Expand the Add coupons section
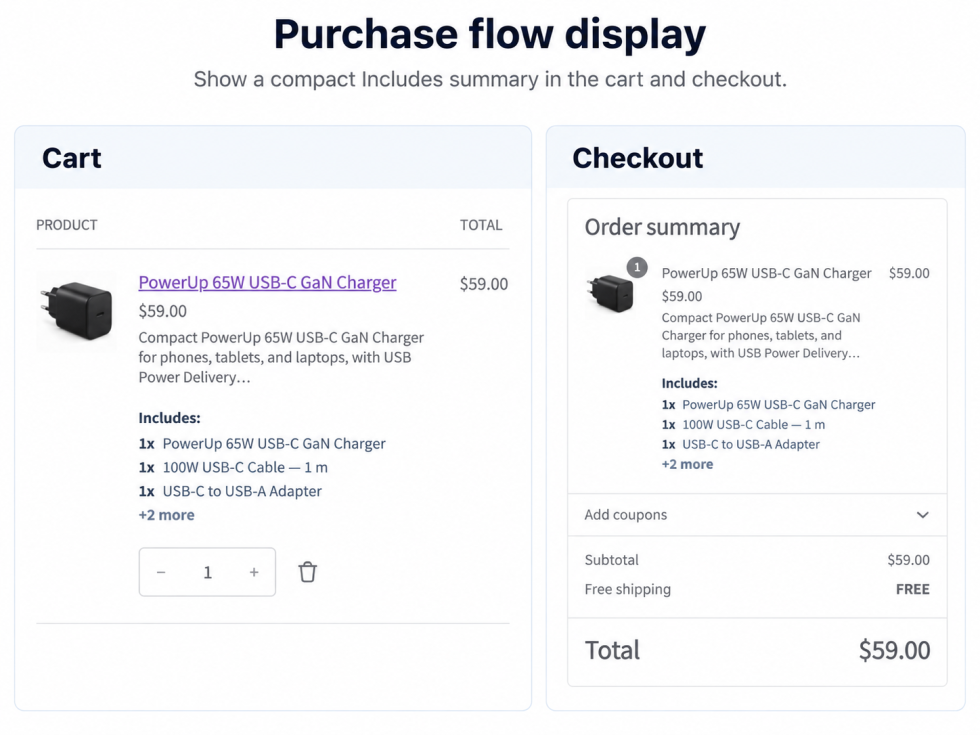Viewport: 980px width, 735px height. tap(757, 515)
